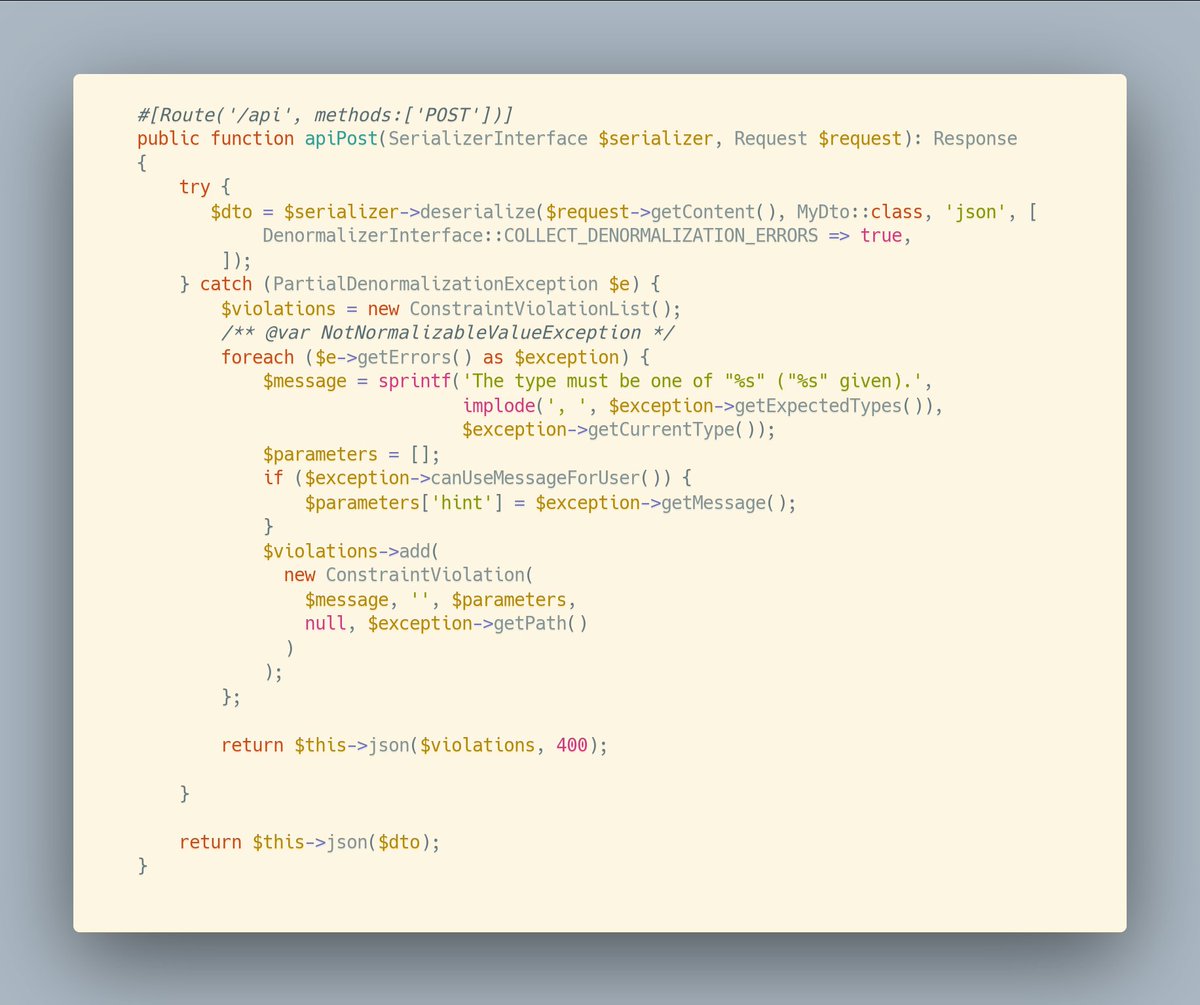1200x1005 pixels.
Task: Click the getCurrentType() call
Action: [x=672, y=429]
